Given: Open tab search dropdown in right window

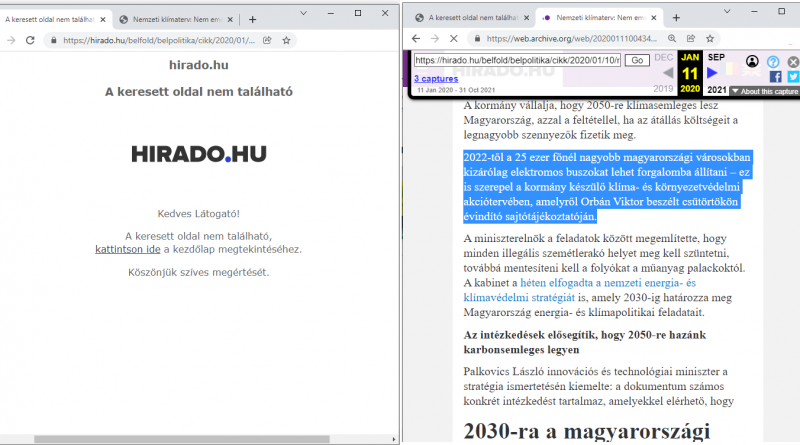Looking at the screenshot, I should pos(727,11).
